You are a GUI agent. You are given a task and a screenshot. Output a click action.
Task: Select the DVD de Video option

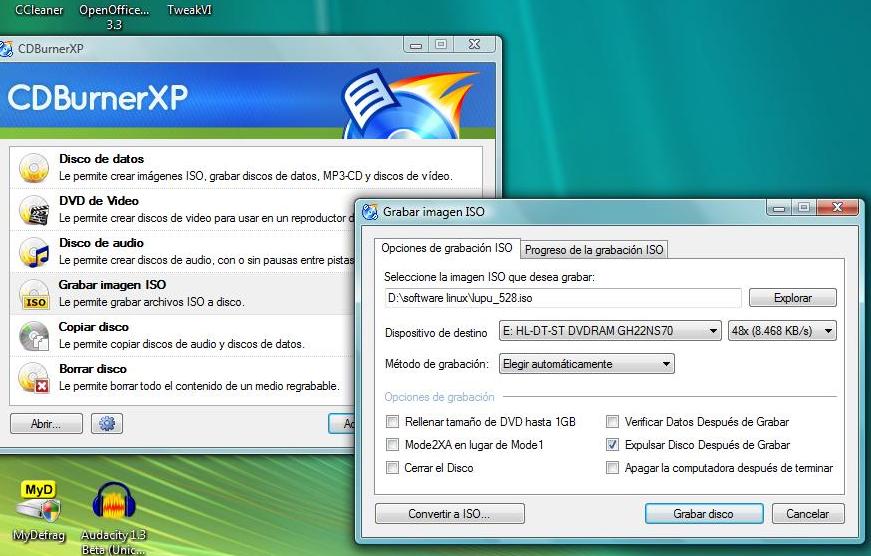point(183,210)
